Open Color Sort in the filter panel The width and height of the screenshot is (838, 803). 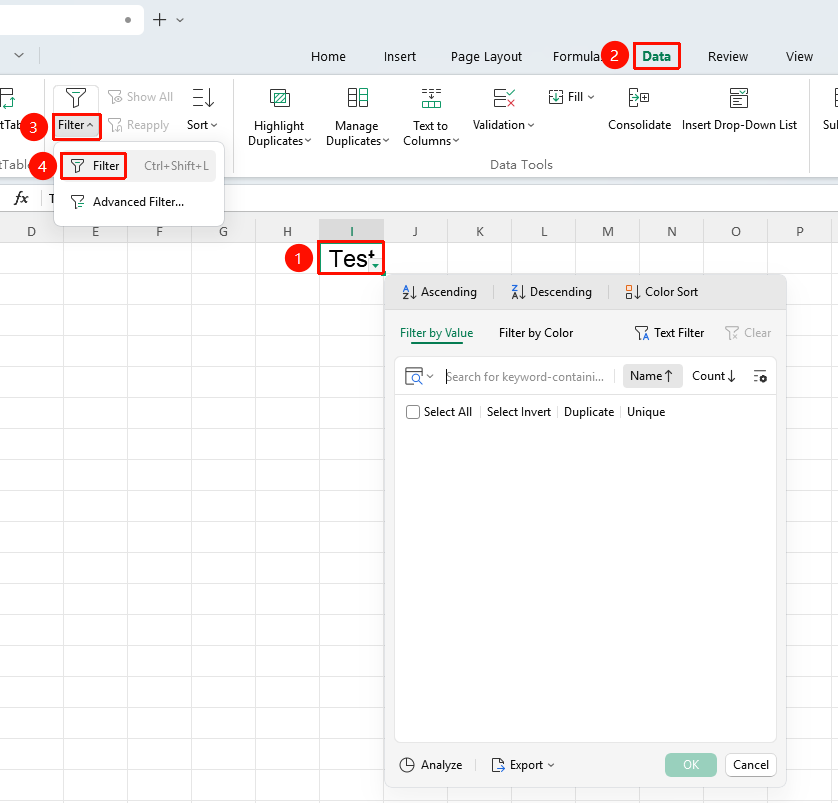pos(662,292)
